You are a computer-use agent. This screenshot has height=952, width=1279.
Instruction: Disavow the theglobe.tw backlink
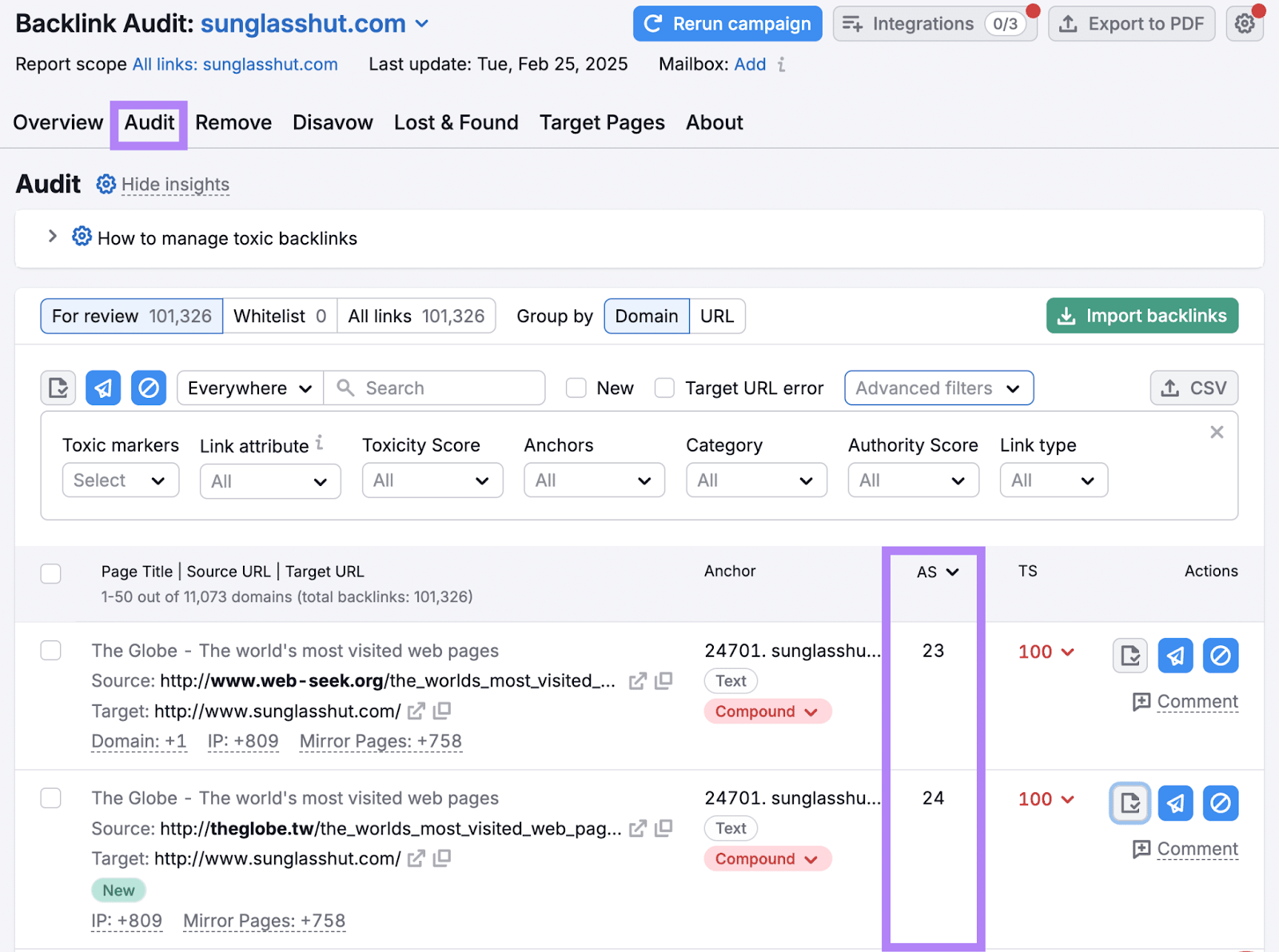point(1220,803)
